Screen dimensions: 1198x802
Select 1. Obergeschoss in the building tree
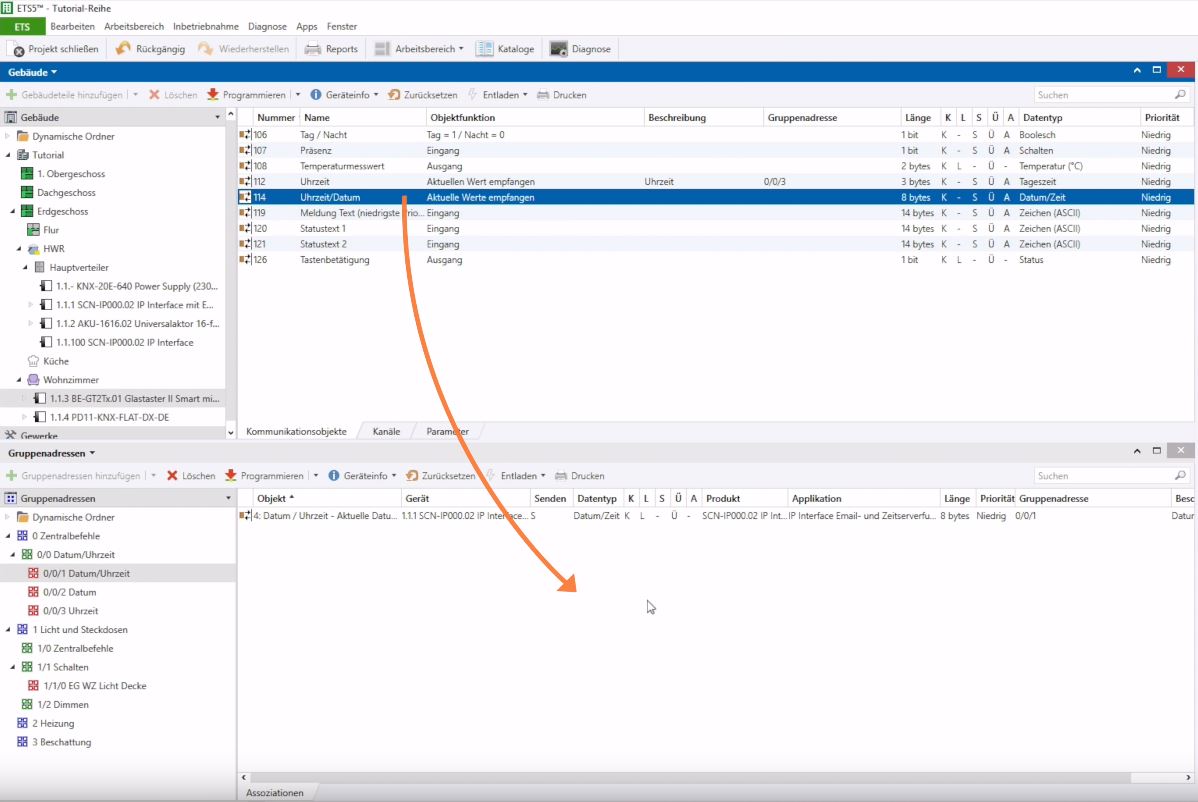pyautogui.click(x=71, y=174)
